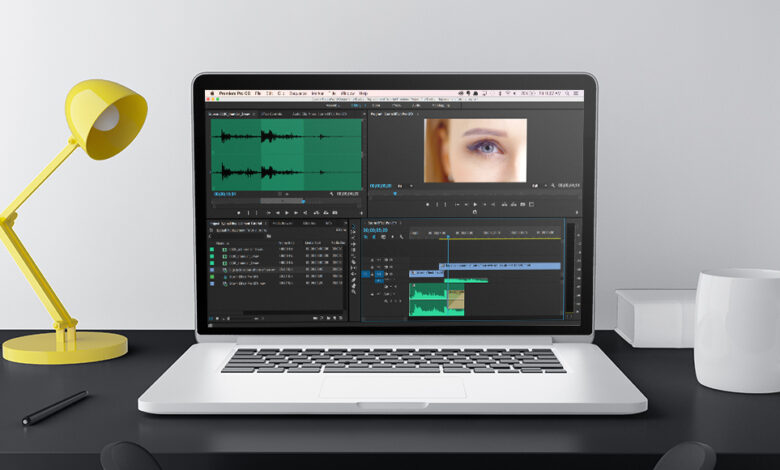
Task: Switch to the Effect Controls tab
Action: click(271, 114)
